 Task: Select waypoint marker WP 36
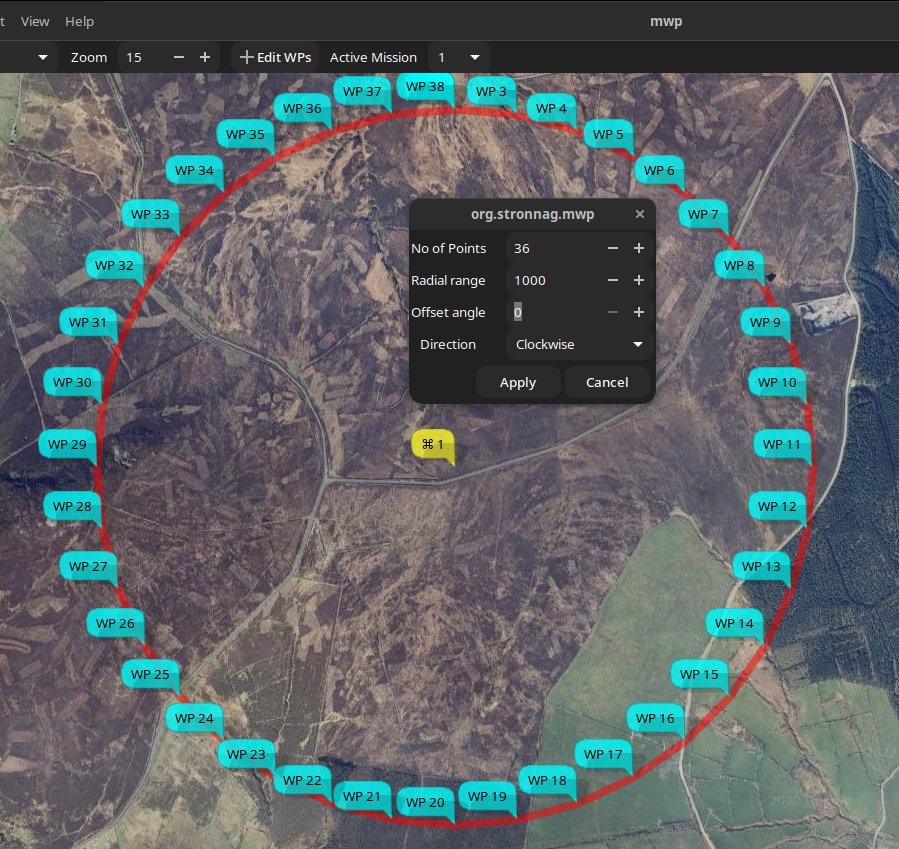pyautogui.click(x=303, y=108)
